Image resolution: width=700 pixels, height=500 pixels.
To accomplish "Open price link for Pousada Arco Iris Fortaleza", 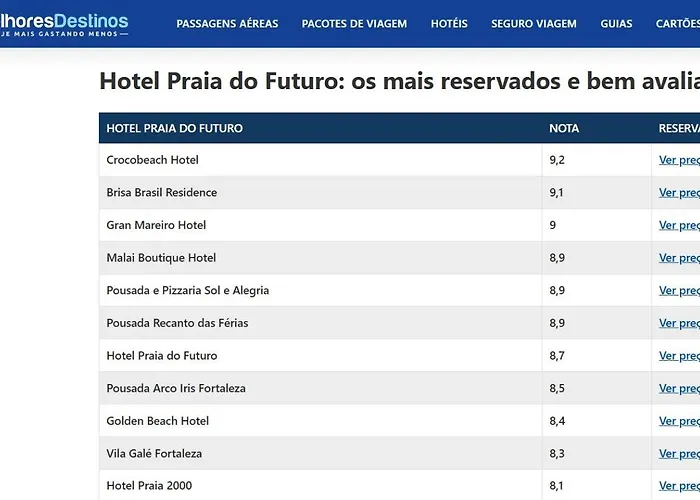I will 679,388.
